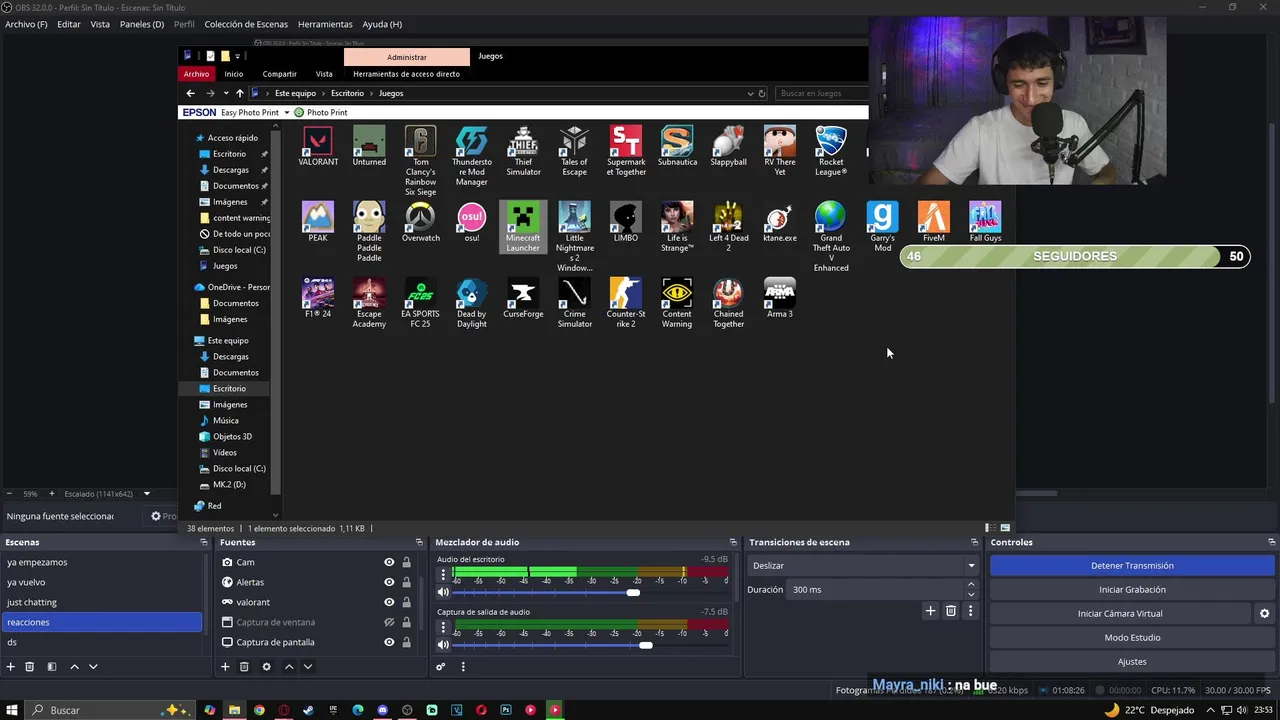Mute Captura de salida de audio
1280x720 pixels.
[443, 645]
